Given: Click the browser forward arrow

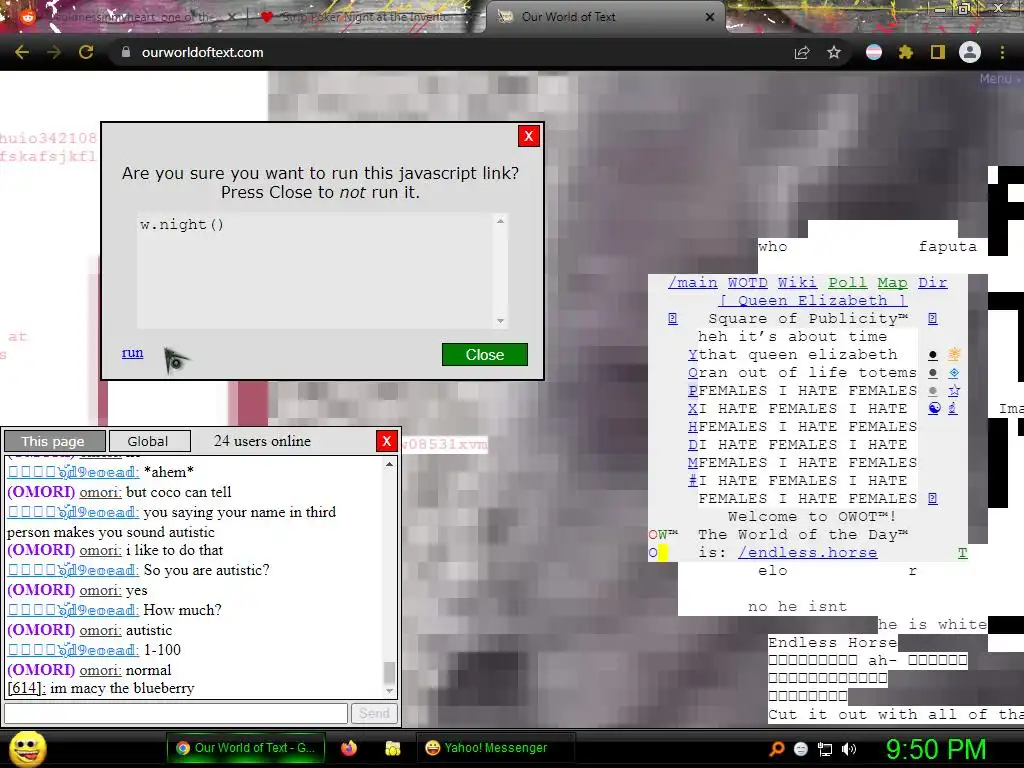Looking at the screenshot, I should pyautogui.click(x=54, y=52).
